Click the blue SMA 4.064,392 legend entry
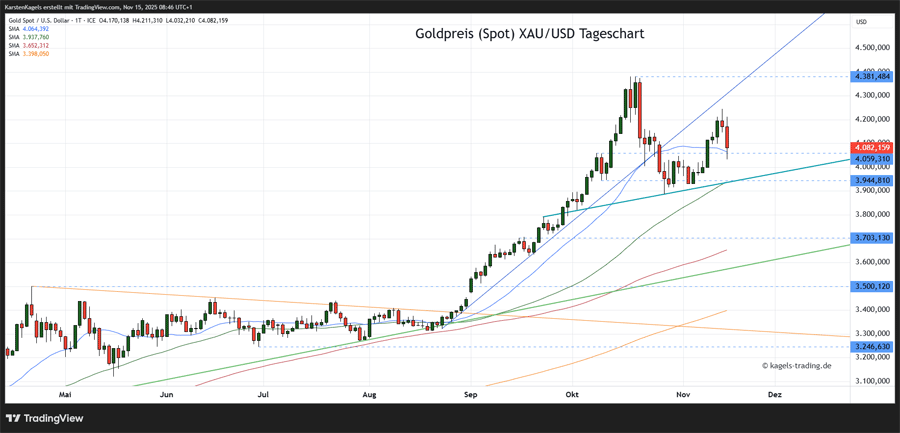The width and height of the screenshot is (900, 433). tap(28, 29)
